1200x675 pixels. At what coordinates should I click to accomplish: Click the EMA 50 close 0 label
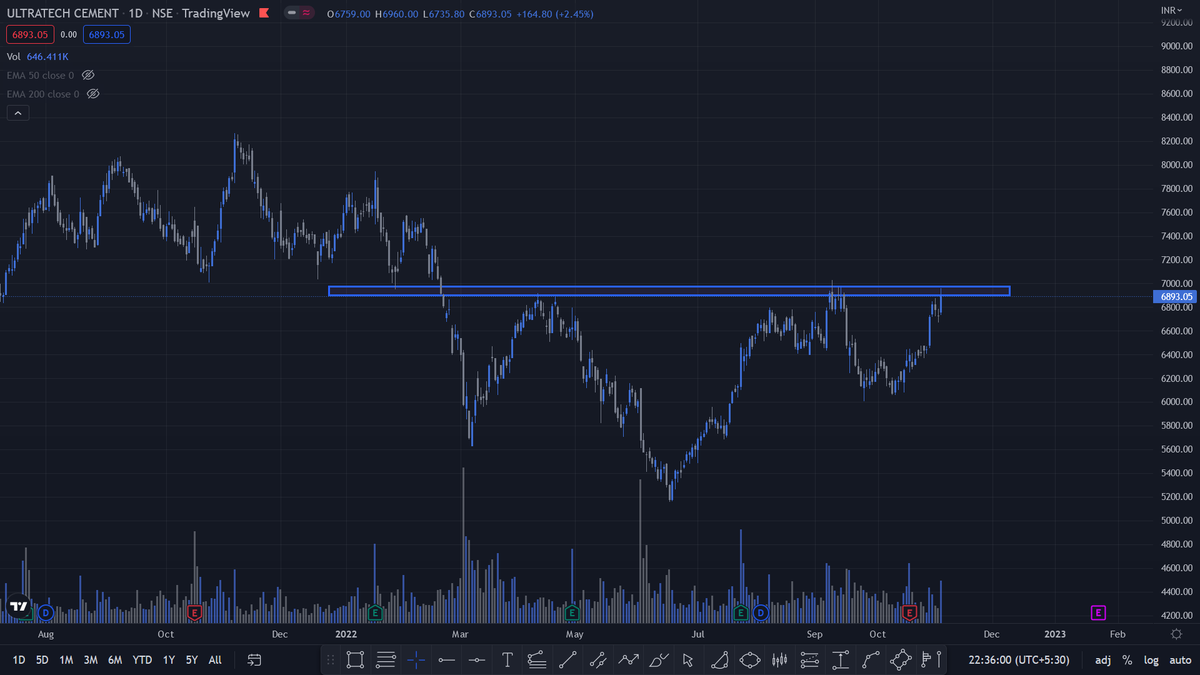click(x=40, y=75)
